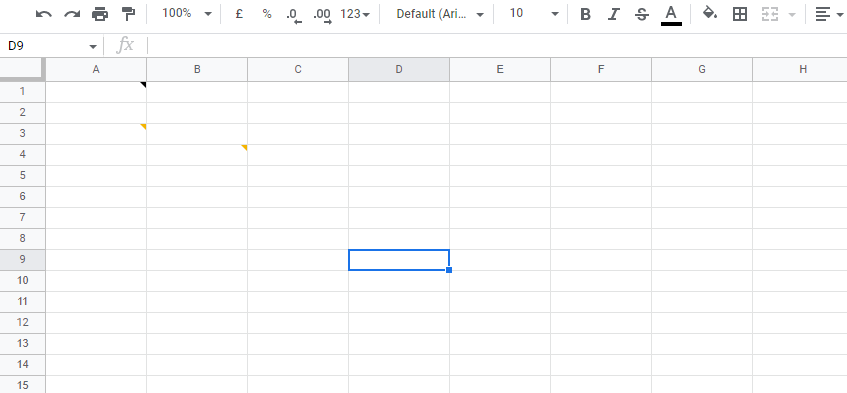847x393 pixels.
Task: Click cell B4 with the orange comment marker
Action: (x=197, y=155)
